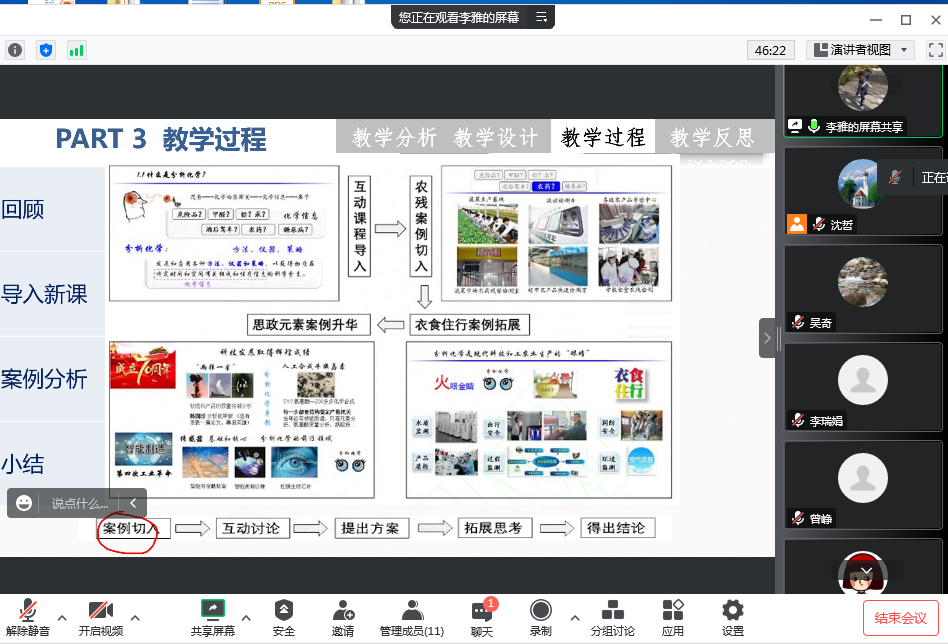Click the blue security shield icon
Image resolution: width=948 pixels, height=644 pixels.
pos(46,50)
